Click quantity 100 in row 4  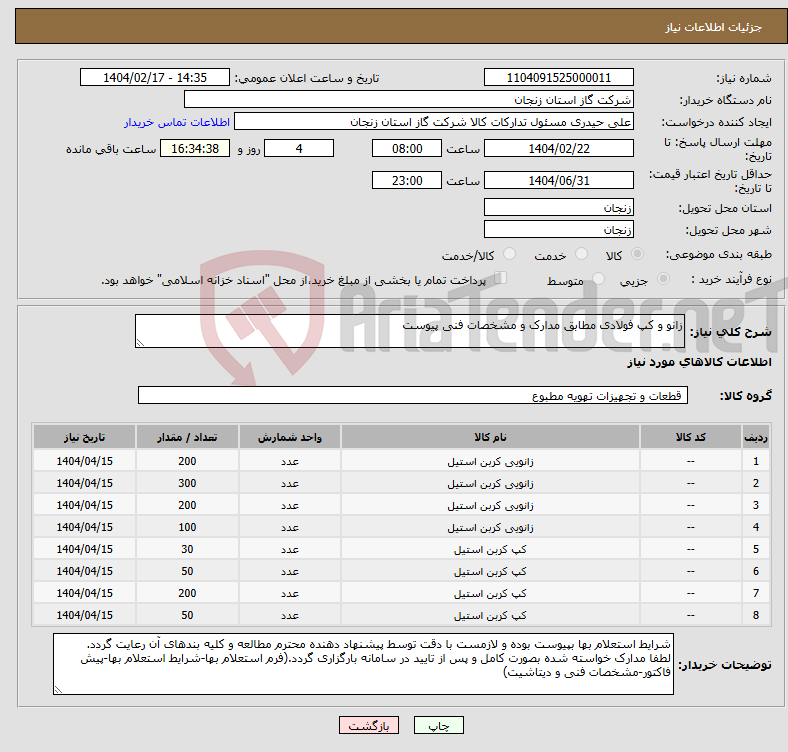coord(187,527)
